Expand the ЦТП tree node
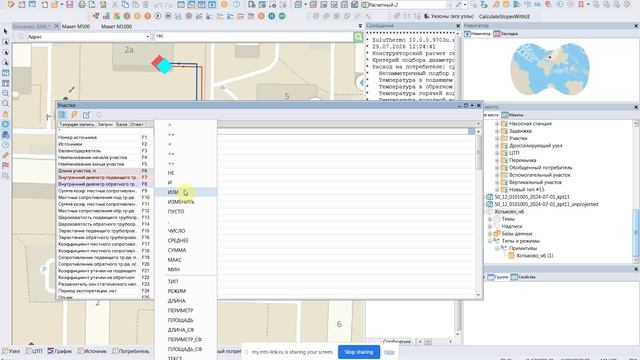 click(x=497, y=153)
